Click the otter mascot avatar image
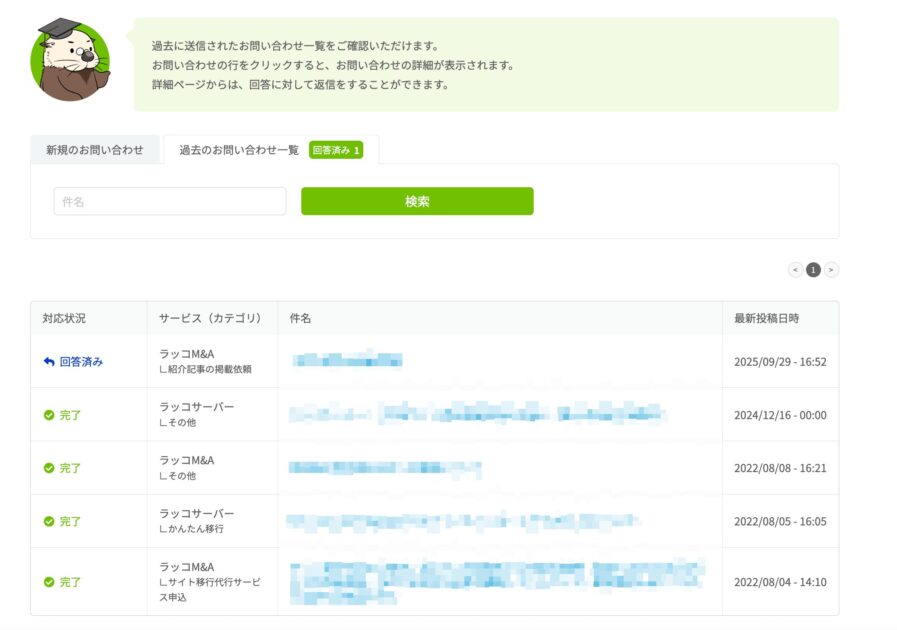This screenshot has height=630, width=897. click(x=71, y=59)
